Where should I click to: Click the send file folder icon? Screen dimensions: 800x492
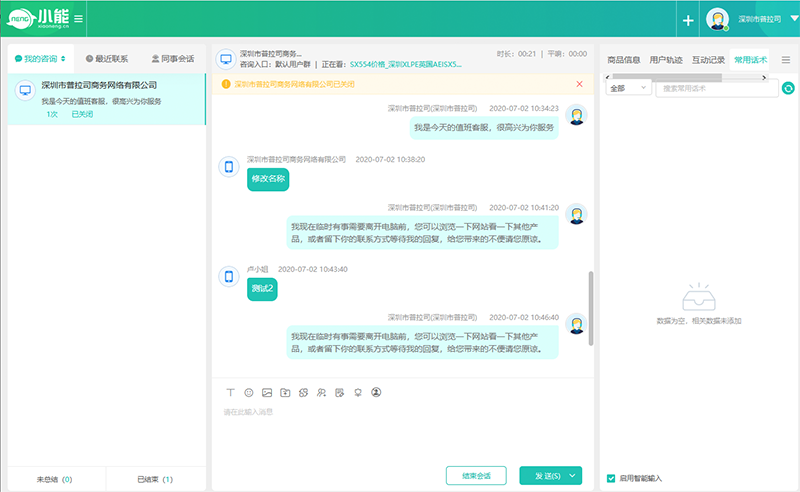pyautogui.click(x=285, y=392)
